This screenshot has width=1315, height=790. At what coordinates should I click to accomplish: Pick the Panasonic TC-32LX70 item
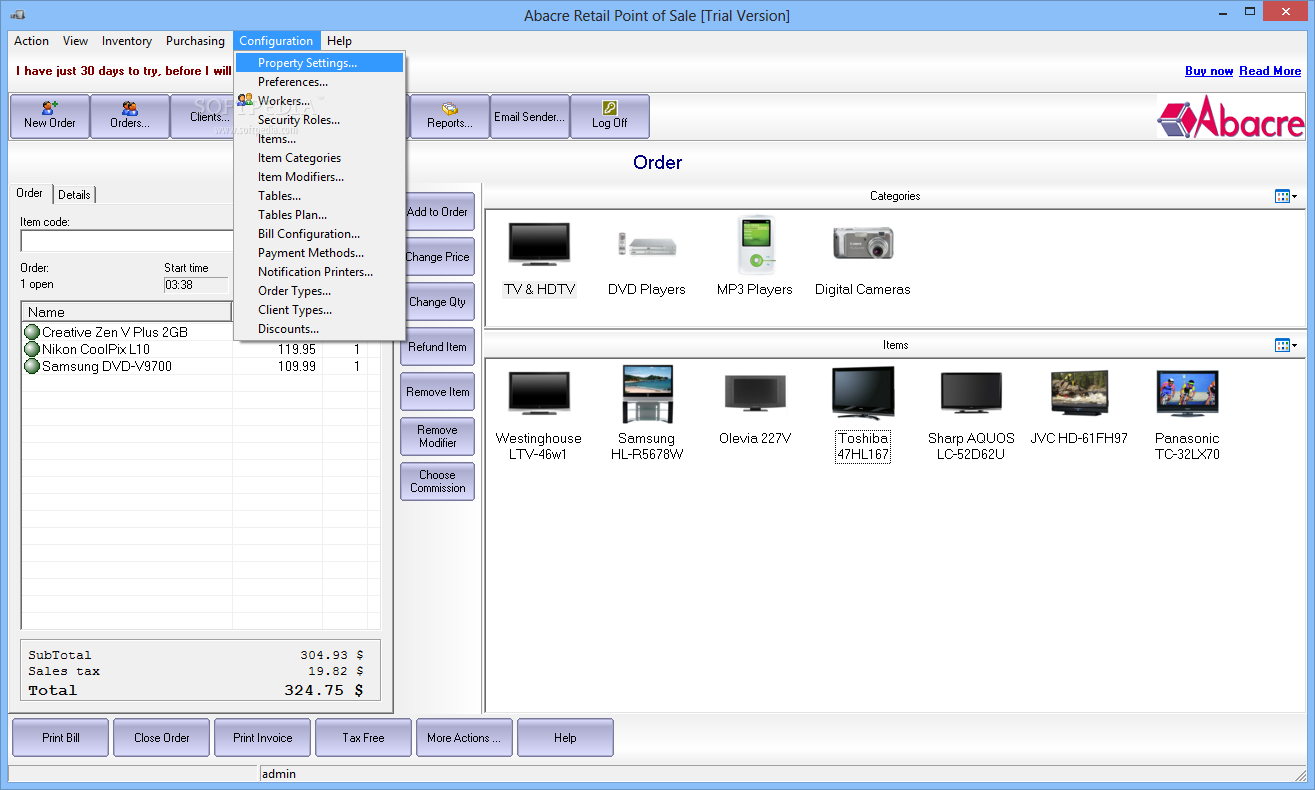tap(1187, 393)
